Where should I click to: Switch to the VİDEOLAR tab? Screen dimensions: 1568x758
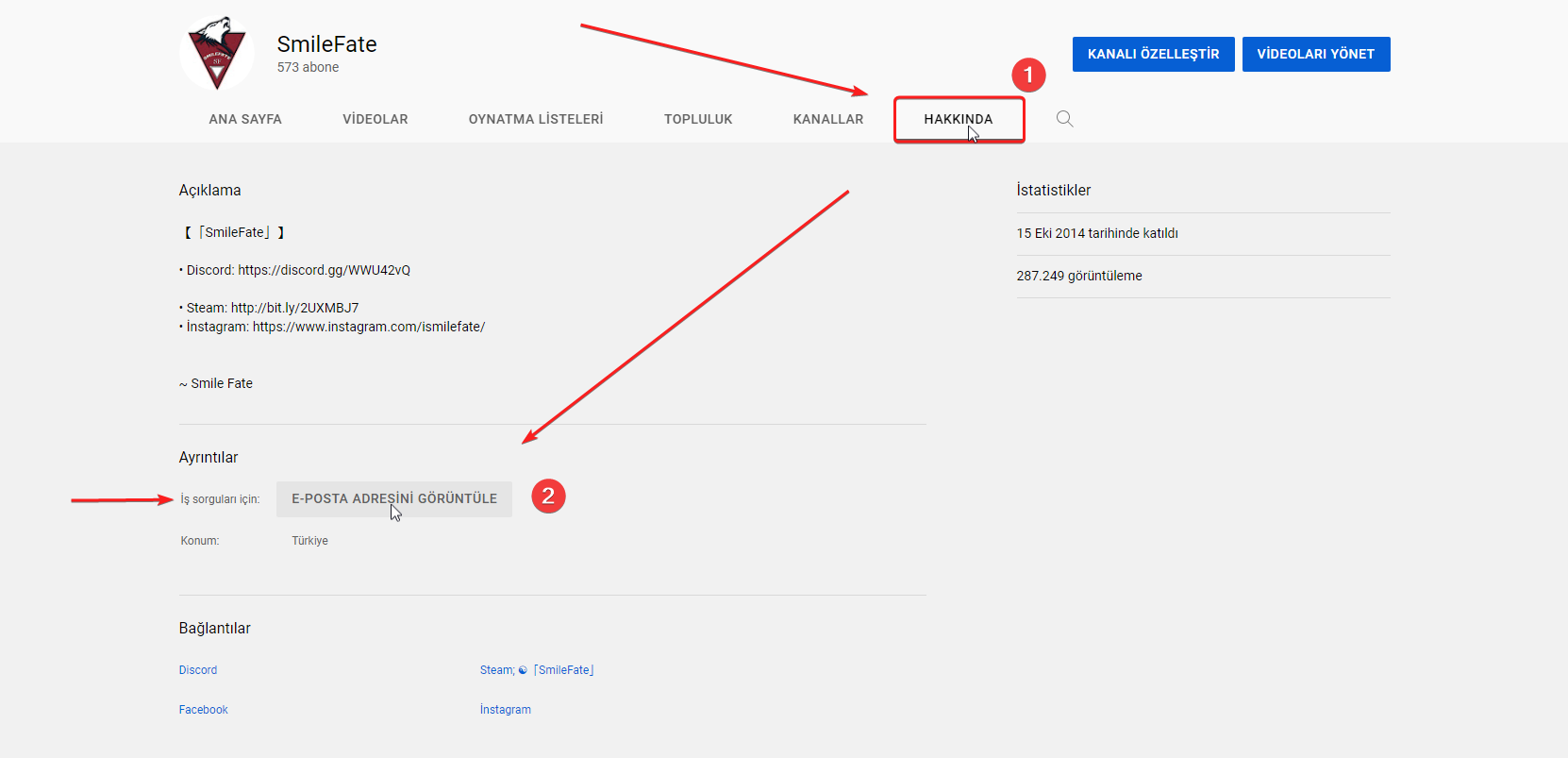(x=375, y=119)
